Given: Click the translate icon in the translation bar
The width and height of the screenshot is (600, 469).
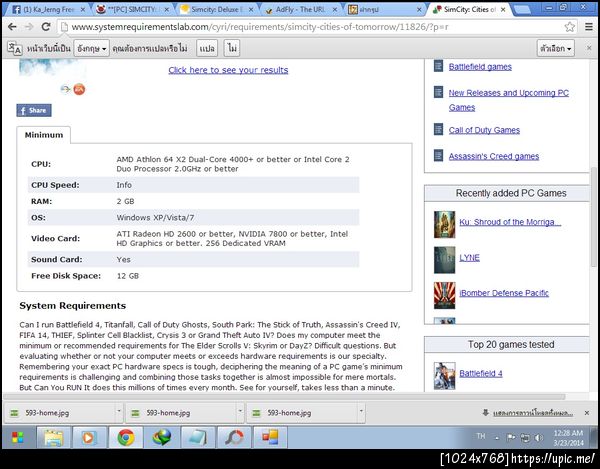Looking at the screenshot, I should [15, 48].
